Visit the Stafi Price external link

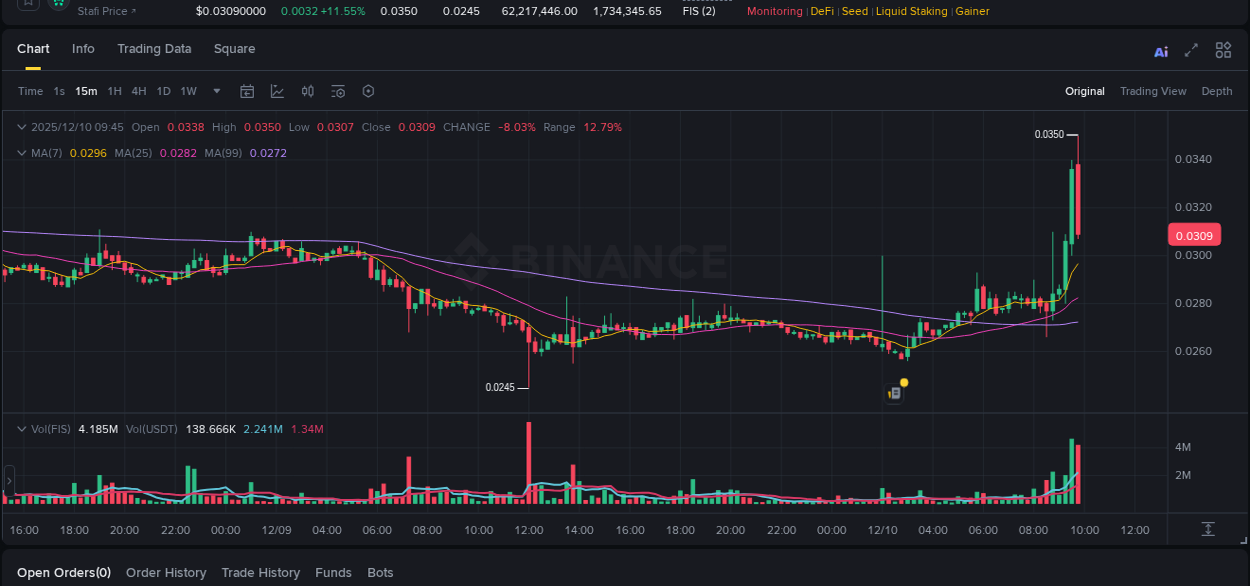point(106,11)
